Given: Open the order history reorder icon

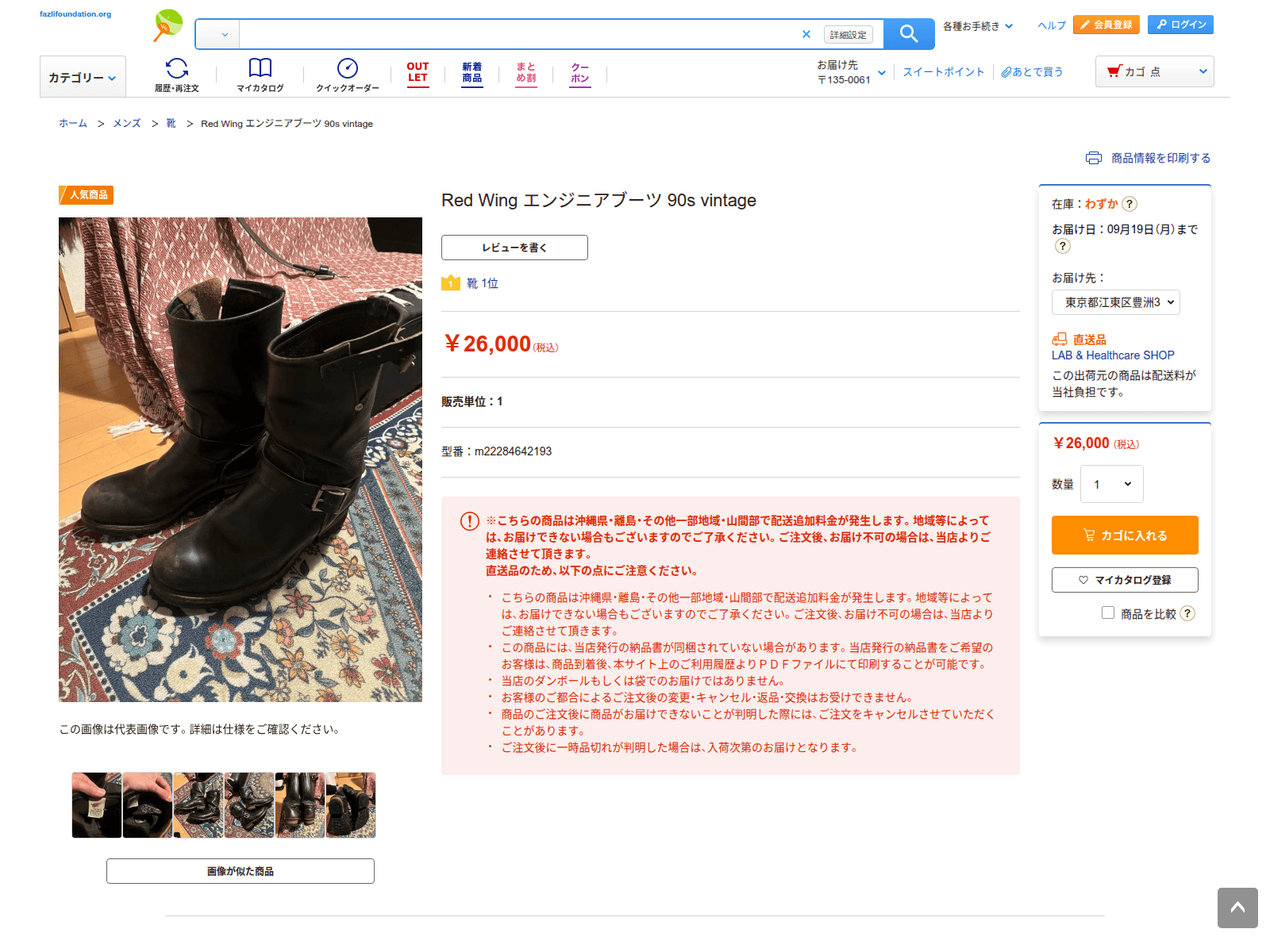Looking at the screenshot, I should click(x=177, y=68).
